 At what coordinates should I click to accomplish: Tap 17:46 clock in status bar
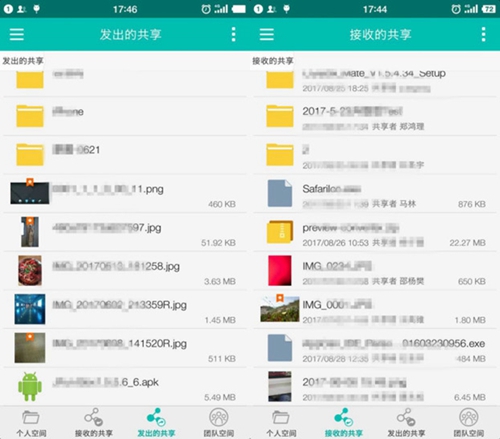(x=125, y=9)
